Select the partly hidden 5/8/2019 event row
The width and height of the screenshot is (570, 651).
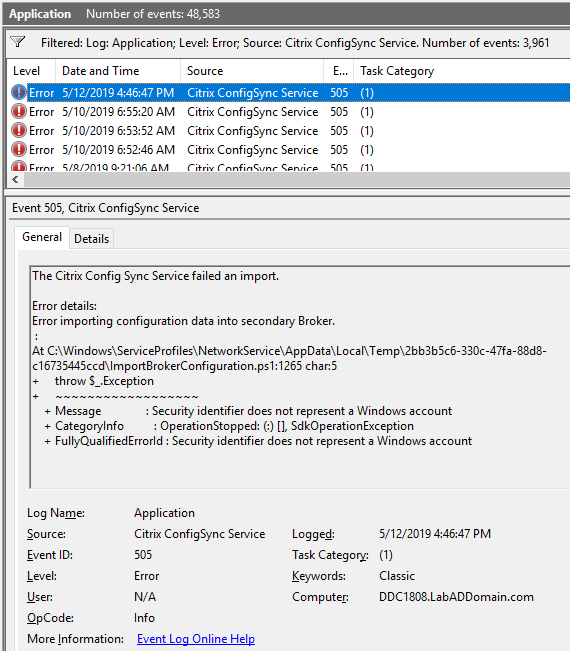[289, 167]
